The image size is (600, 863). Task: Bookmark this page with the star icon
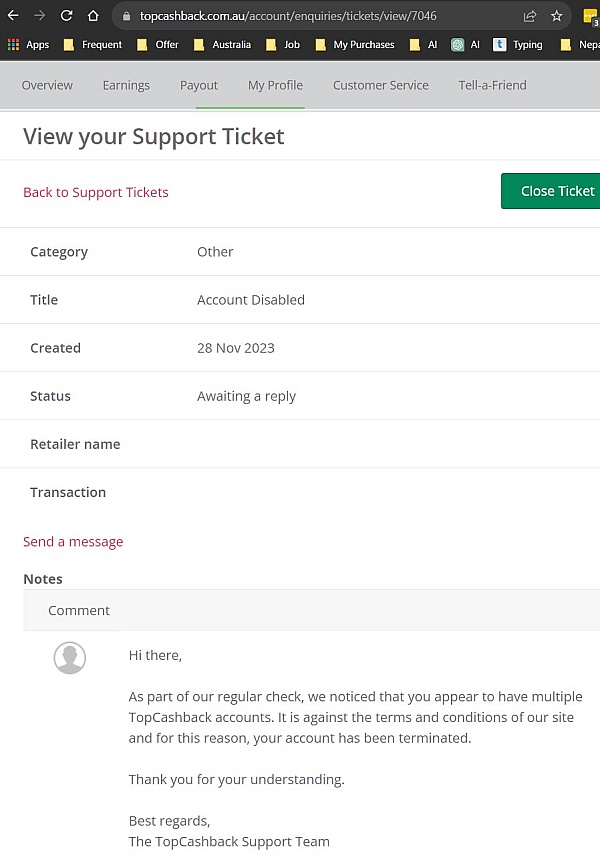557,16
